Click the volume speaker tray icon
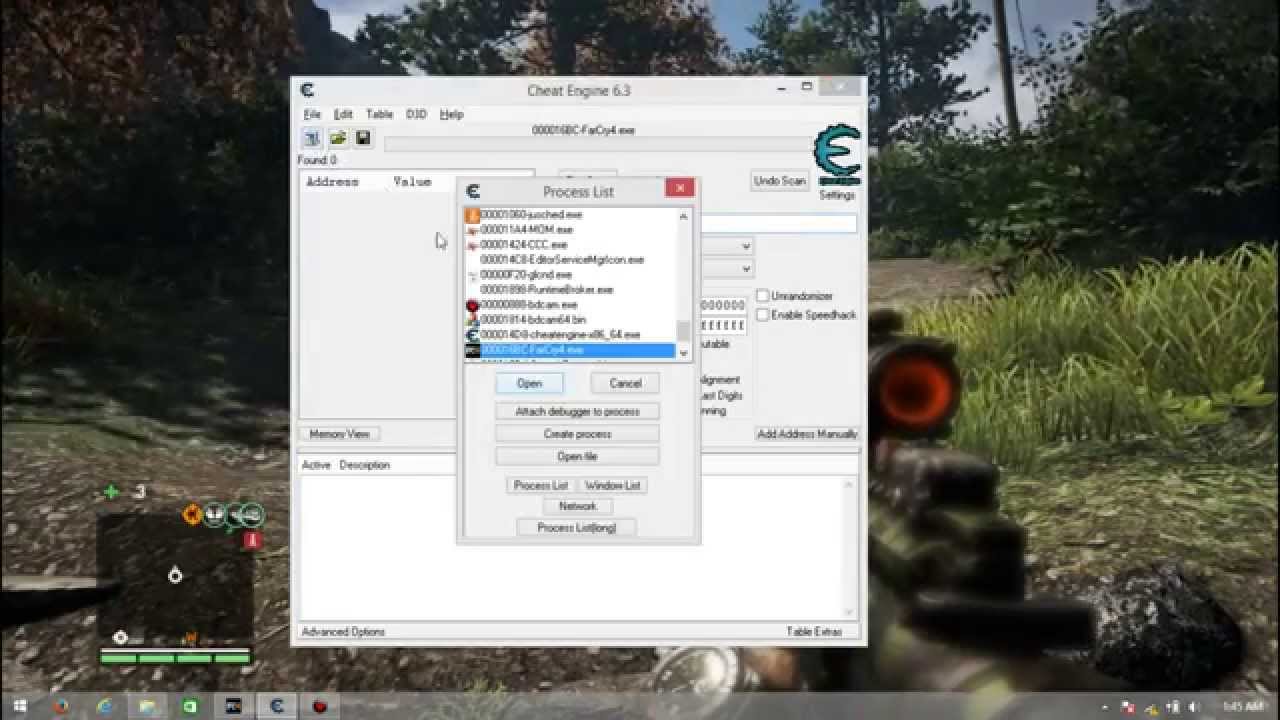The height and width of the screenshot is (720, 1280). coord(1194,706)
